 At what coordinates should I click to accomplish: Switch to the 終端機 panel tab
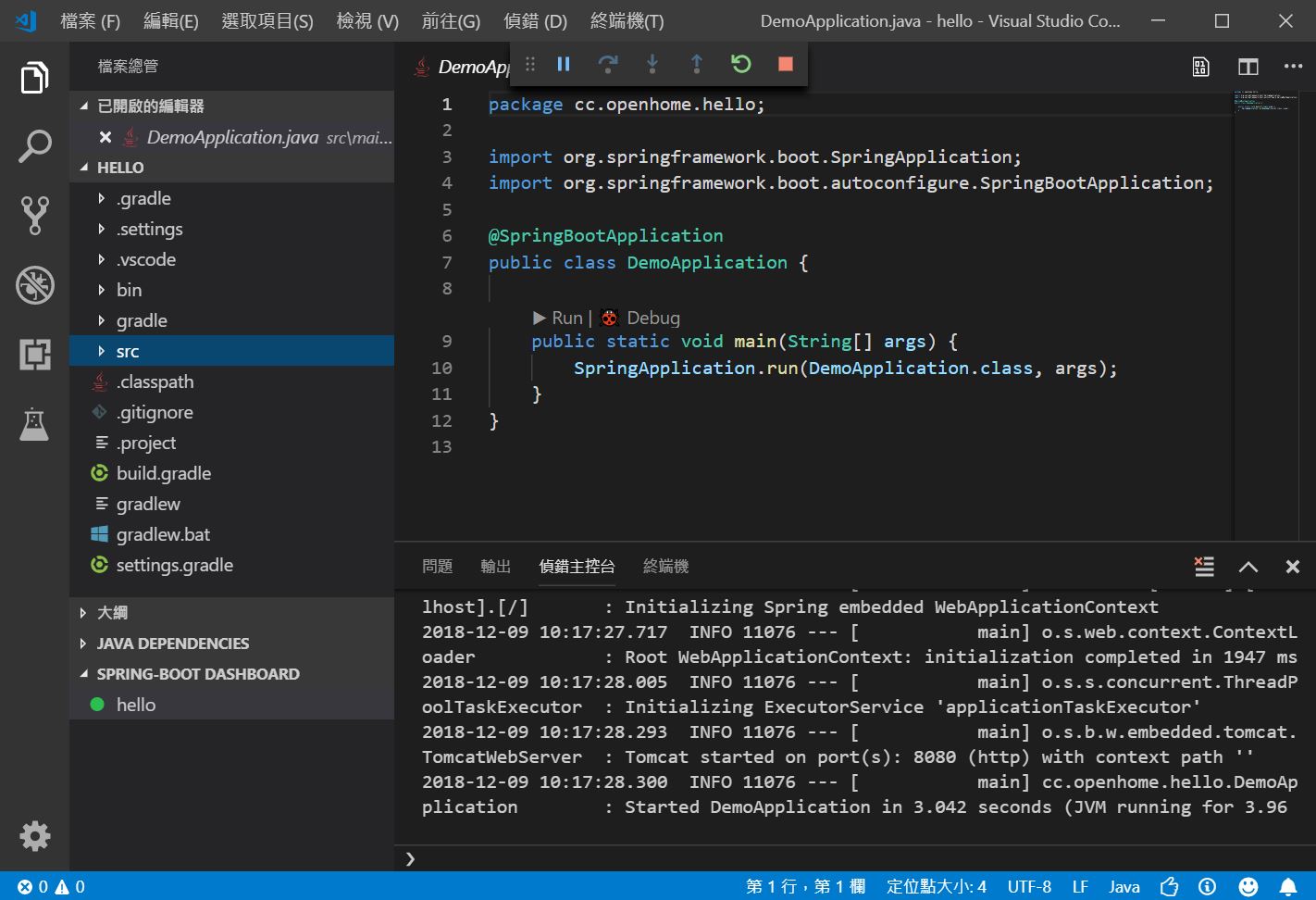click(x=665, y=567)
